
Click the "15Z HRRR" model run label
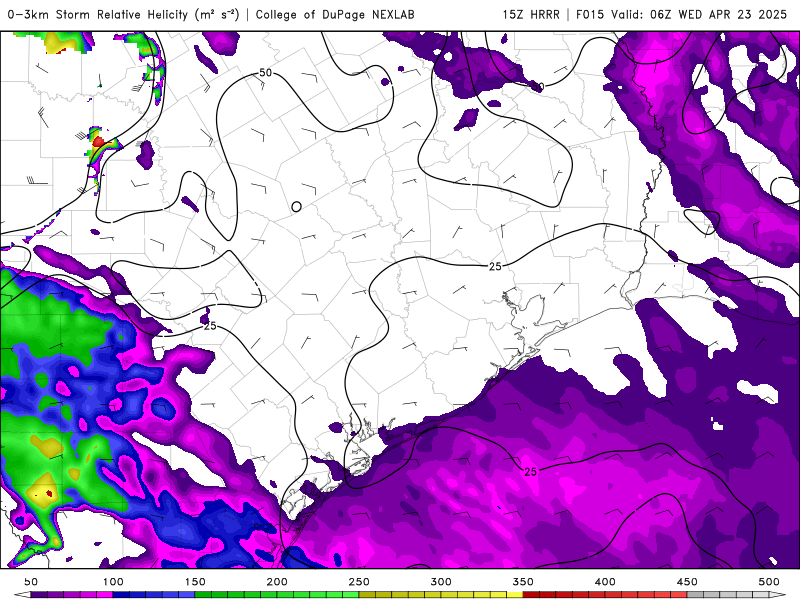pyautogui.click(x=531, y=14)
